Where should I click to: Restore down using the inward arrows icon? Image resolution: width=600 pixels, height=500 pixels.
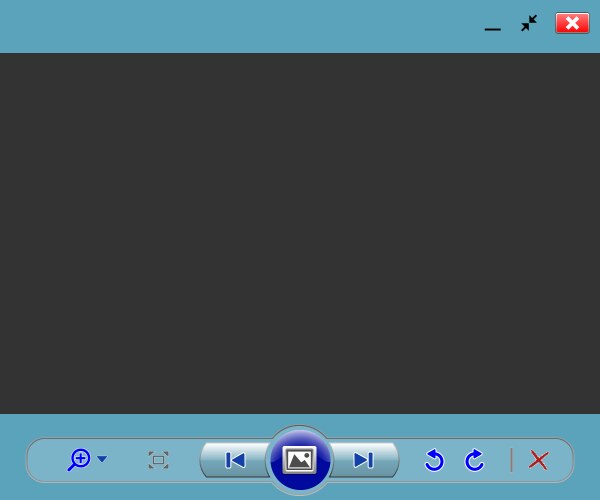click(x=529, y=23)
